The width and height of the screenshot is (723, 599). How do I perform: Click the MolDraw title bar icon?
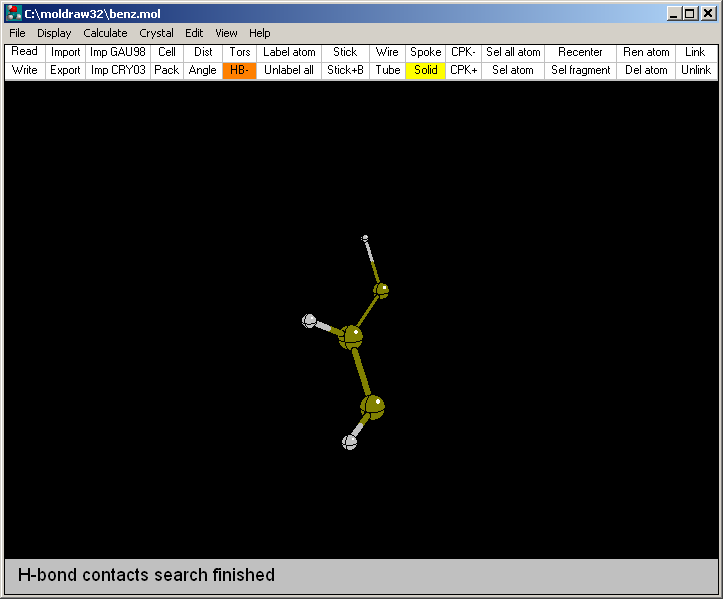pyautogui.click(x=14, y=13)
